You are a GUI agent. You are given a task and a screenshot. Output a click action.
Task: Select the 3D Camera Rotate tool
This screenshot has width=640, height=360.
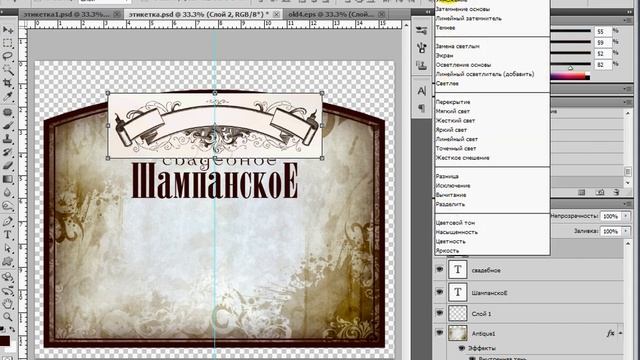tap(8, 291)
